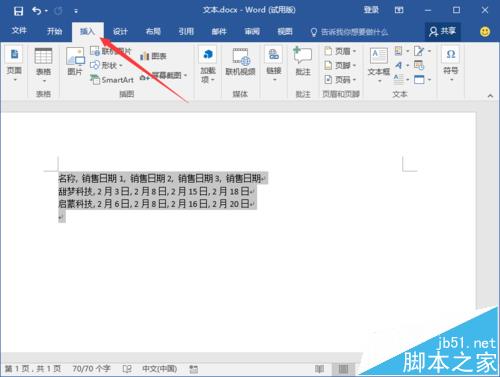
Task: Open the 符号 symbol dropdown
Action: click(451, 64)
